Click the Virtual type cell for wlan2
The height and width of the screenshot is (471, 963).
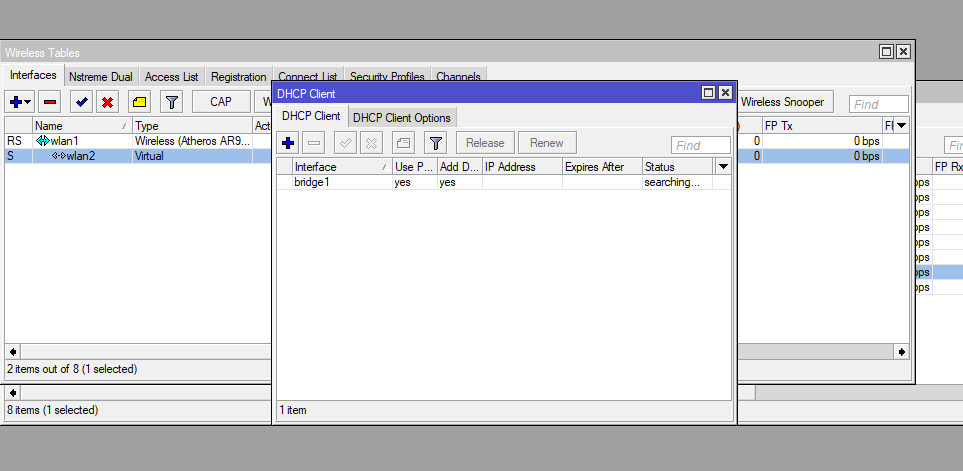coord(192,156)
